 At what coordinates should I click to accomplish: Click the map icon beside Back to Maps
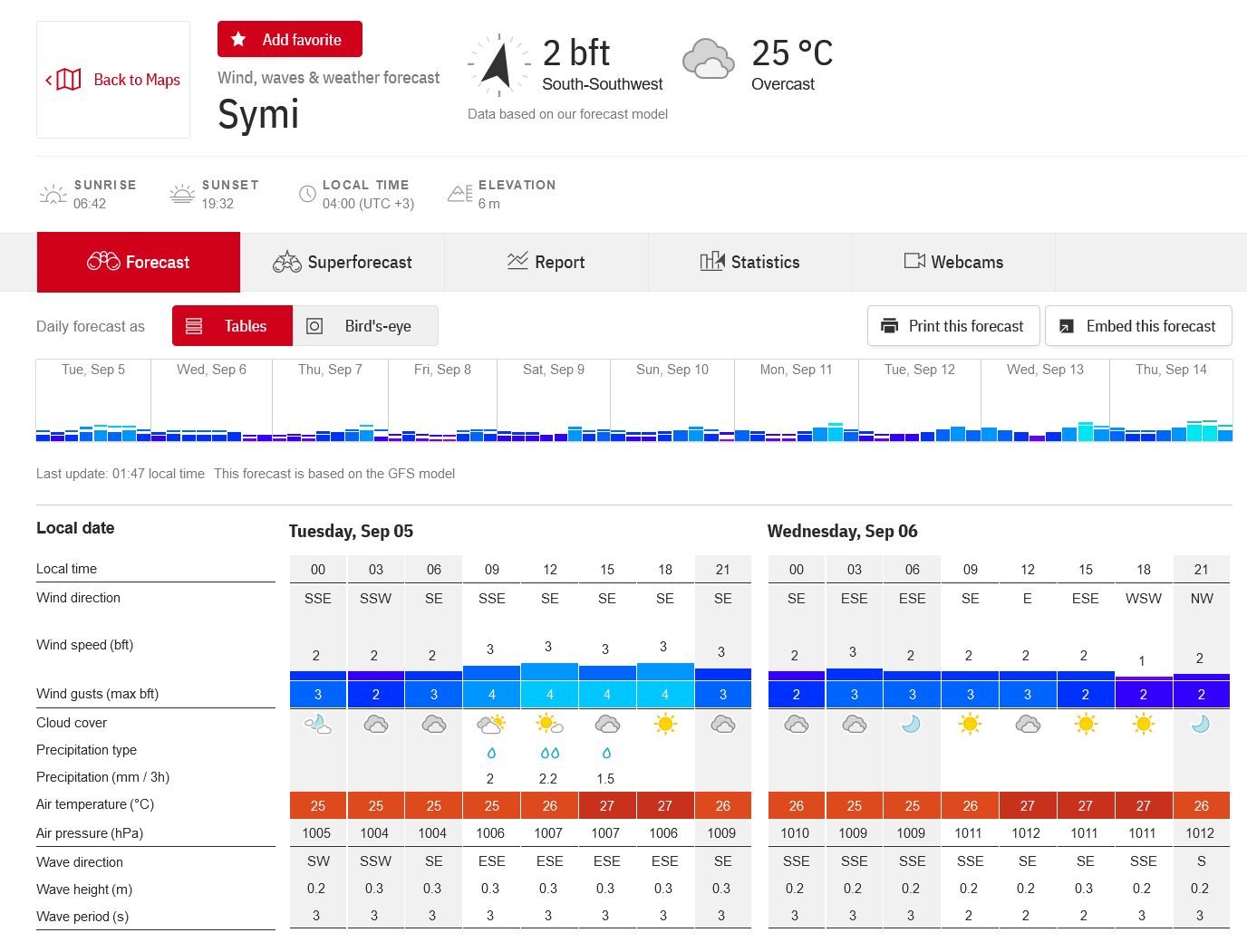click(69, 80)
